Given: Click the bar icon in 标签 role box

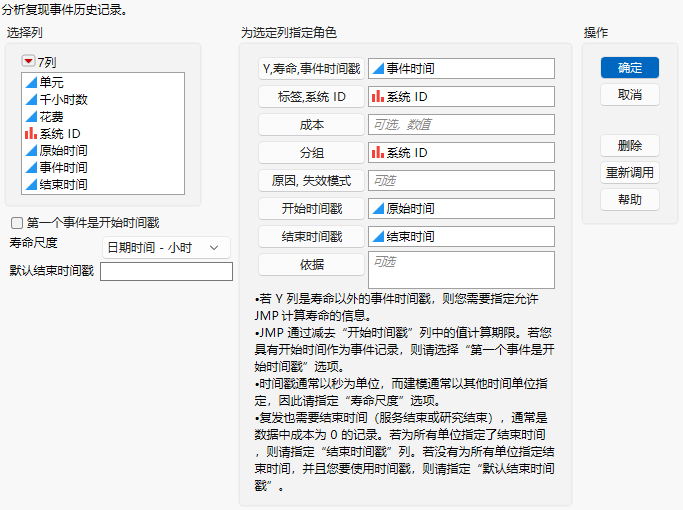Looking at the screenshot, I should click(378, 96).
